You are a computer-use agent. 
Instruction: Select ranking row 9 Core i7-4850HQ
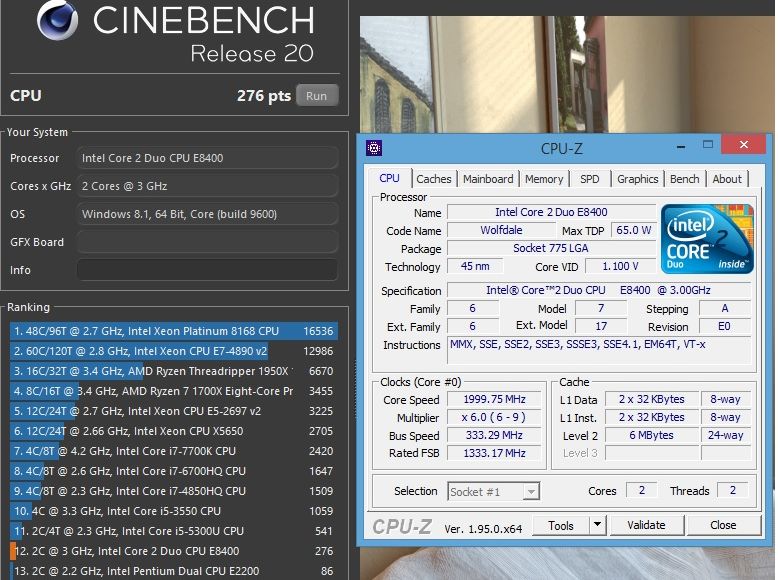(x=174, y=491)
